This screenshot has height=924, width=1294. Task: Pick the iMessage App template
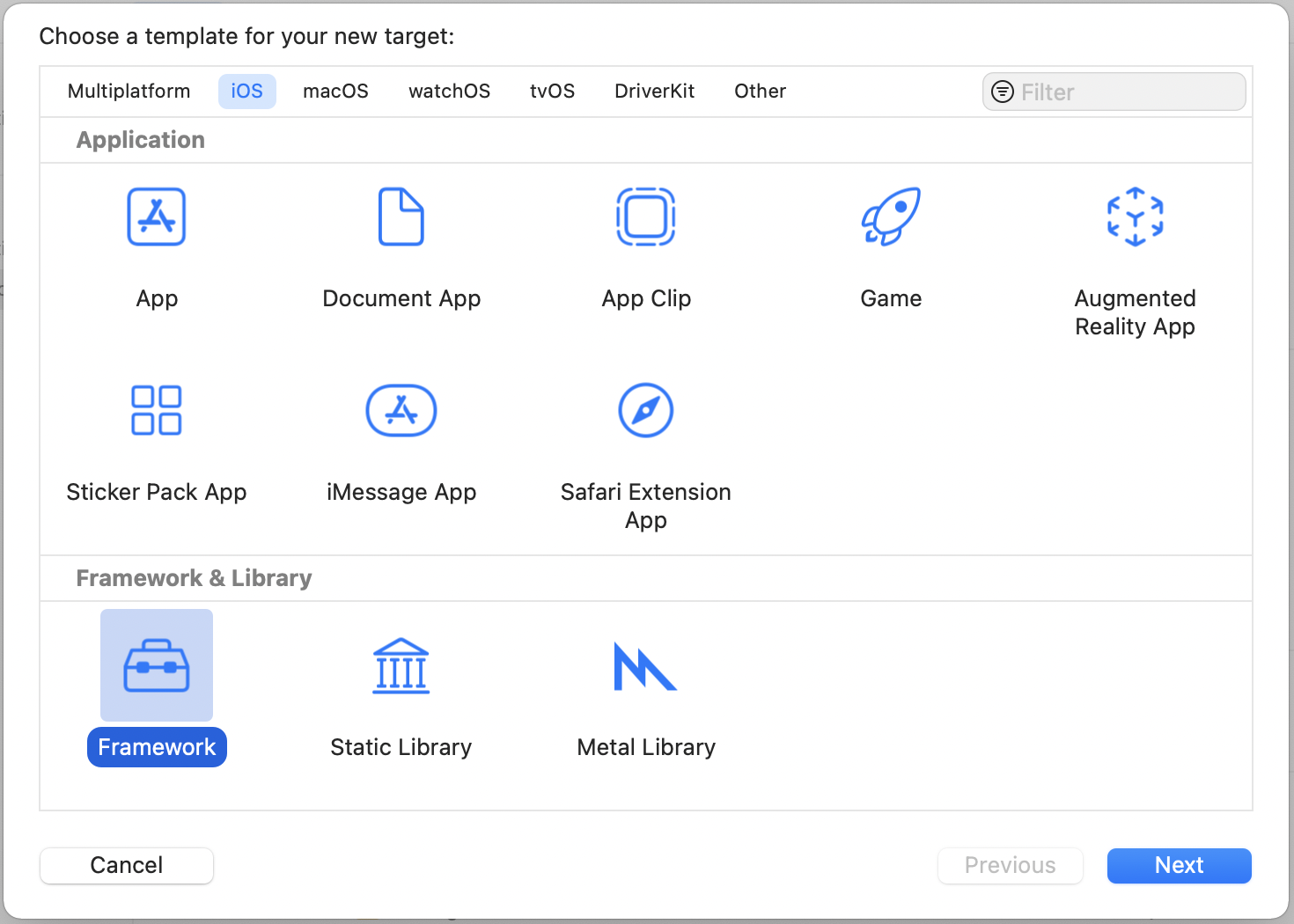pyautogui.click(x=401, y=410)
